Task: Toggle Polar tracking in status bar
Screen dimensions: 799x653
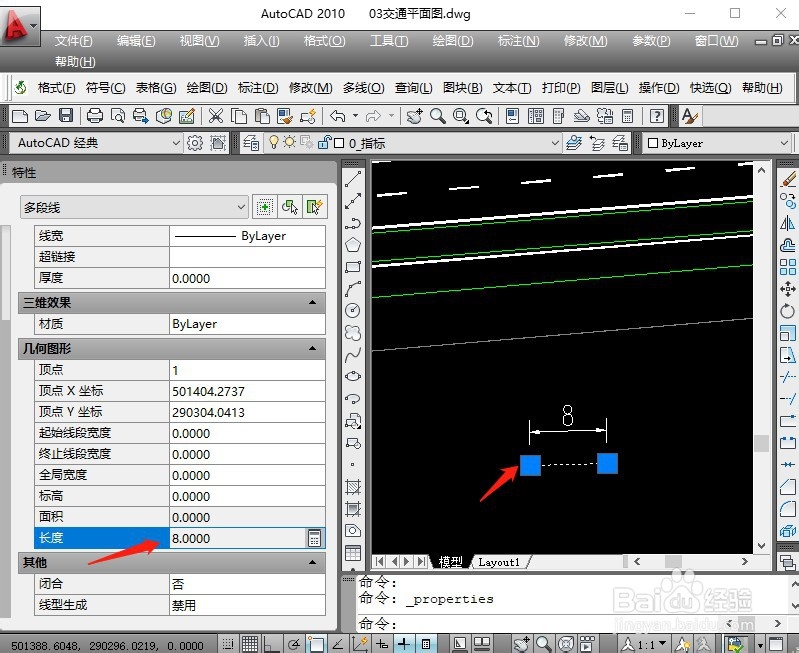Action: click(294, 644)
